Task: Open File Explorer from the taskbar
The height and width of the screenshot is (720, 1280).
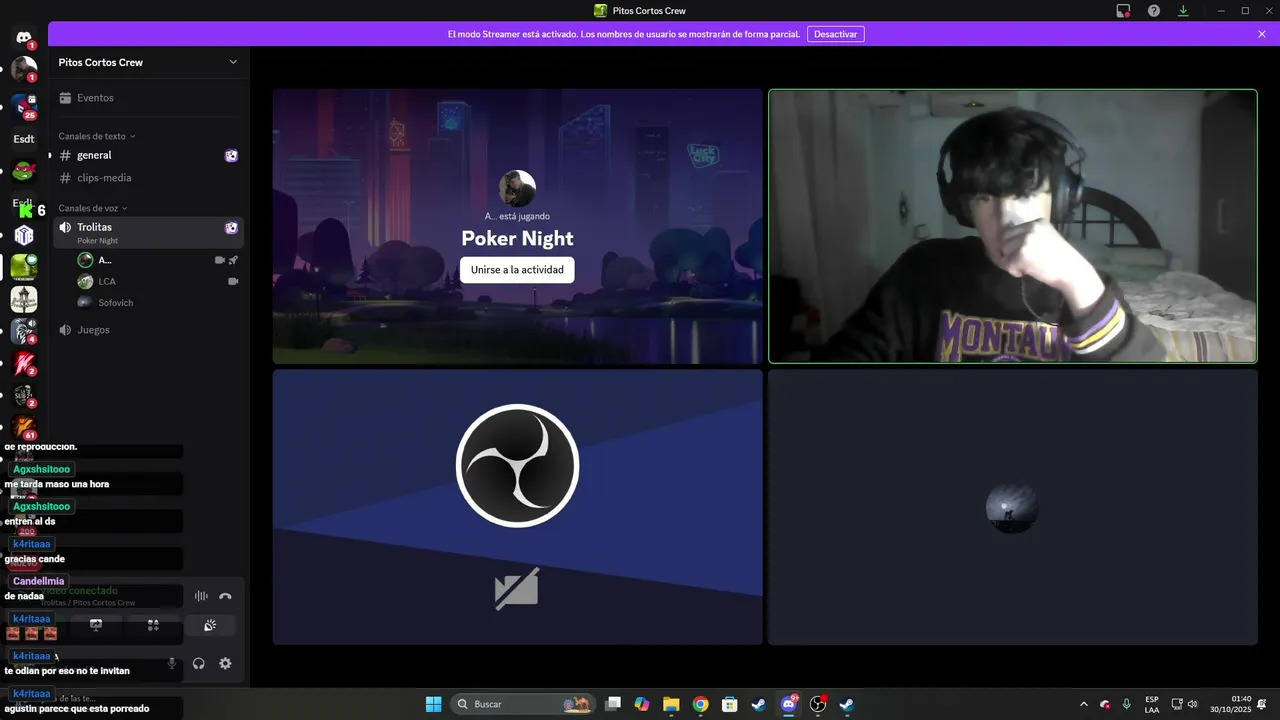Action: pyautogui.click(x=671, y=704)
